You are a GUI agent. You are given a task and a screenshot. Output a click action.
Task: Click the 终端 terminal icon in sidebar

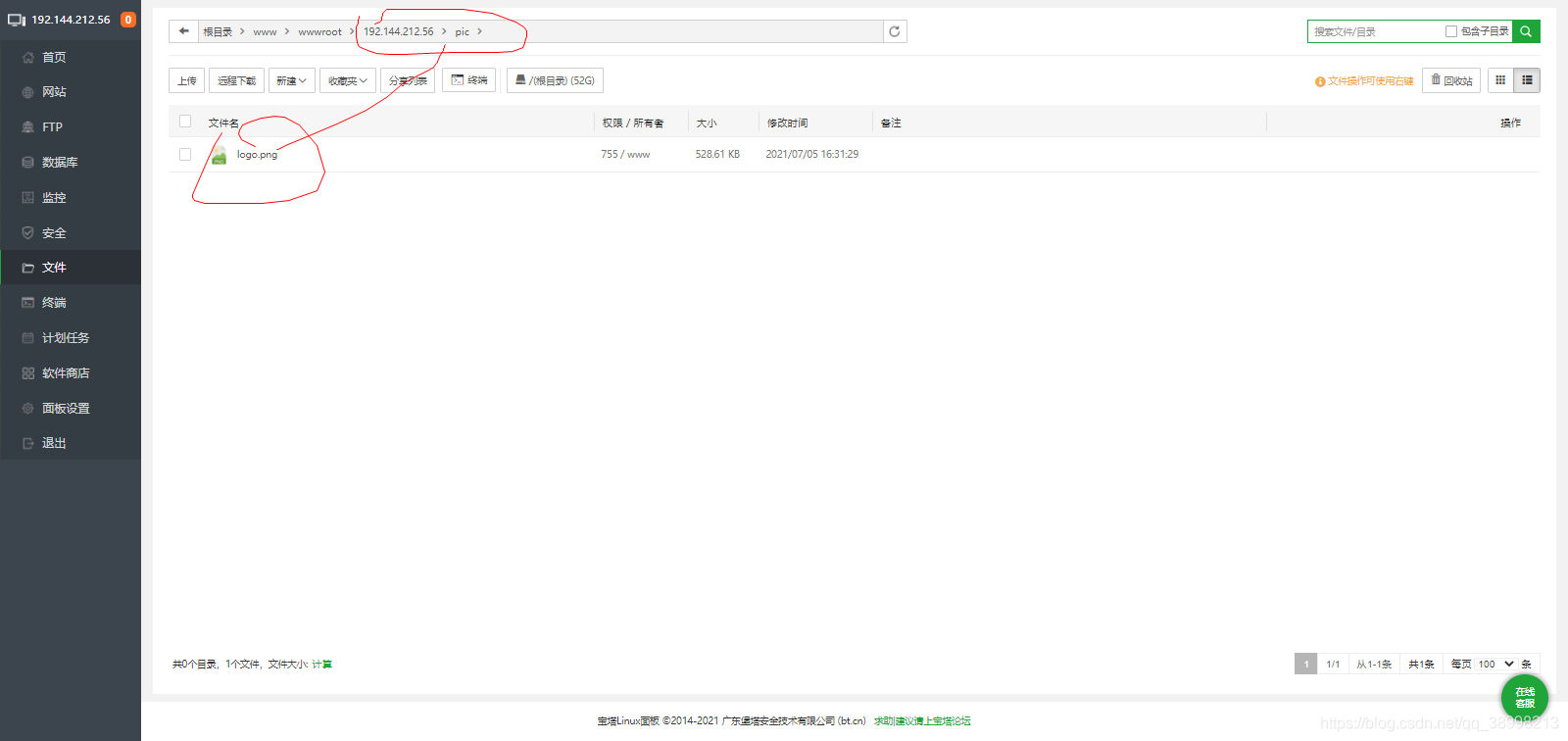coord(27,303)
